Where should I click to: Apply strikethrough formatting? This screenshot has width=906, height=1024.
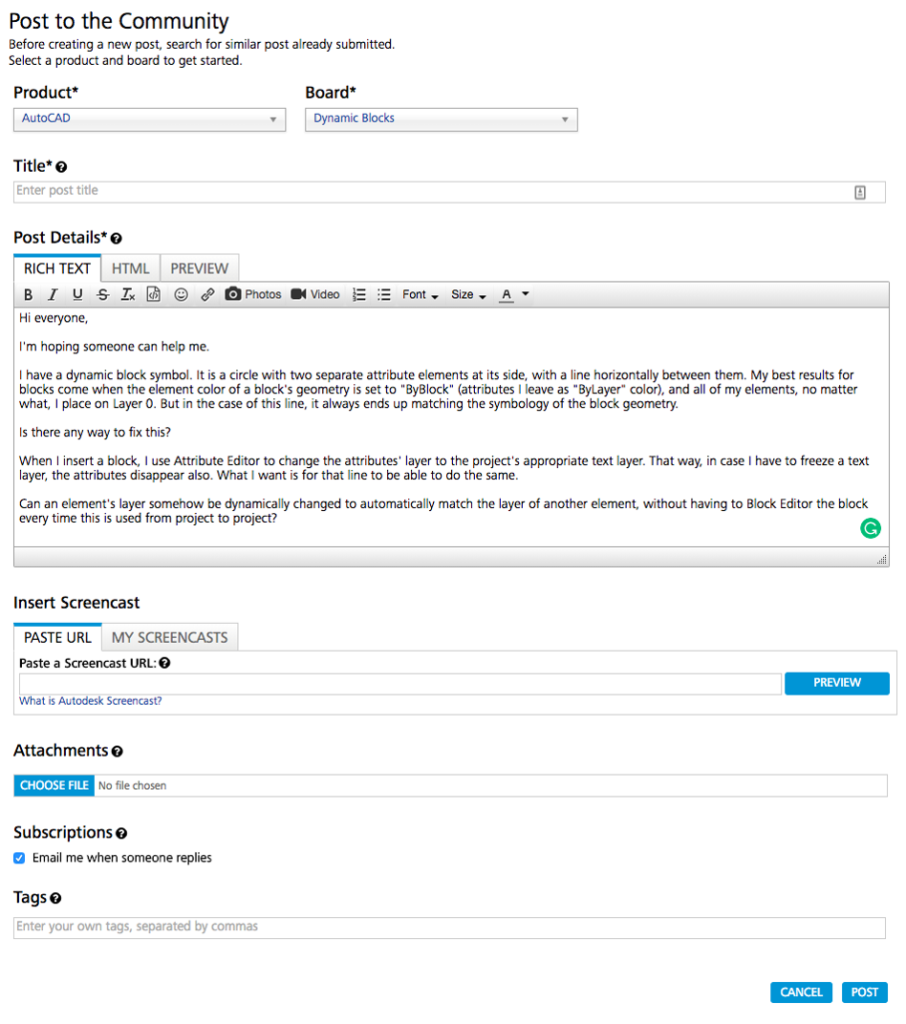pyautogui.click(x=102, y=295)
